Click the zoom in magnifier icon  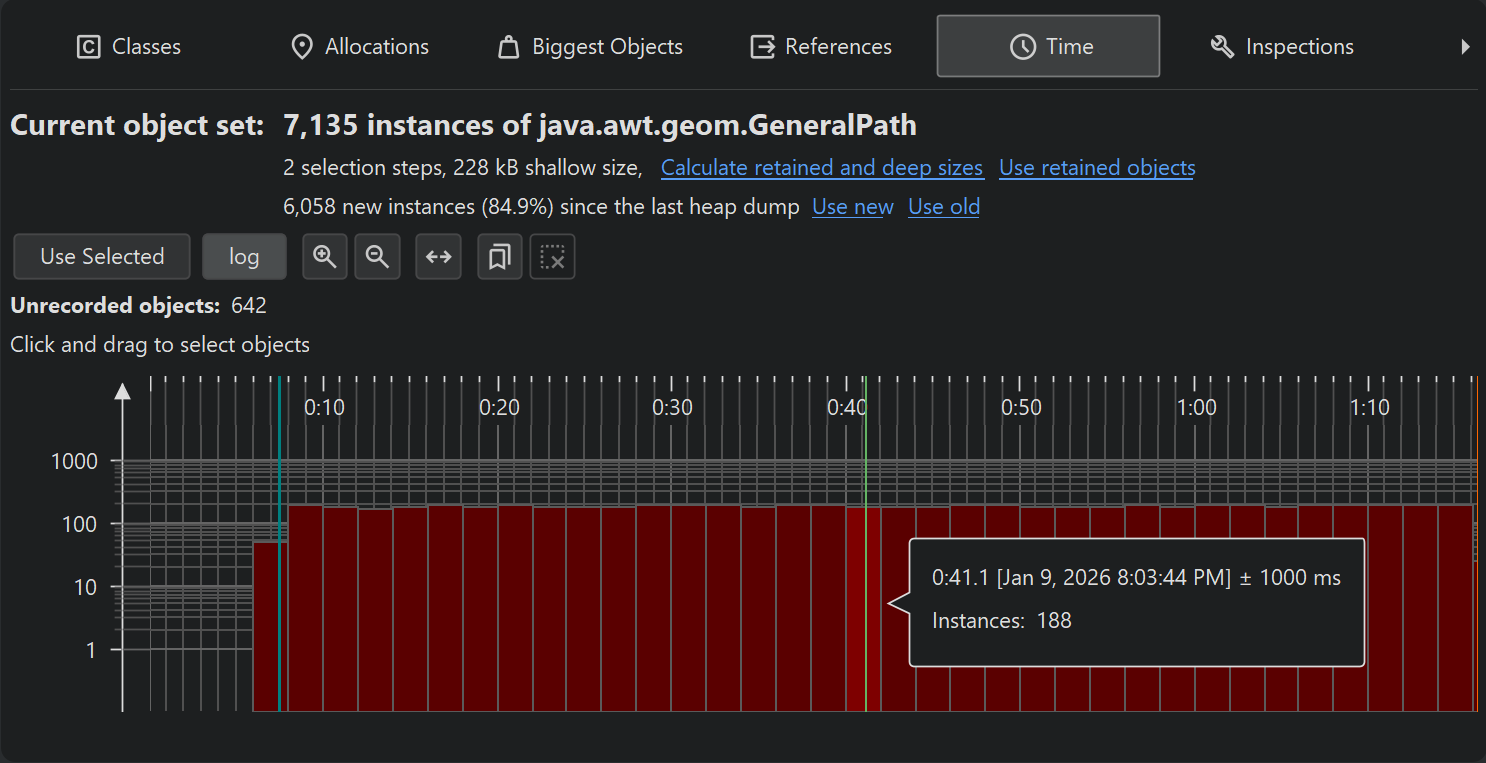(x=324, y=257)
